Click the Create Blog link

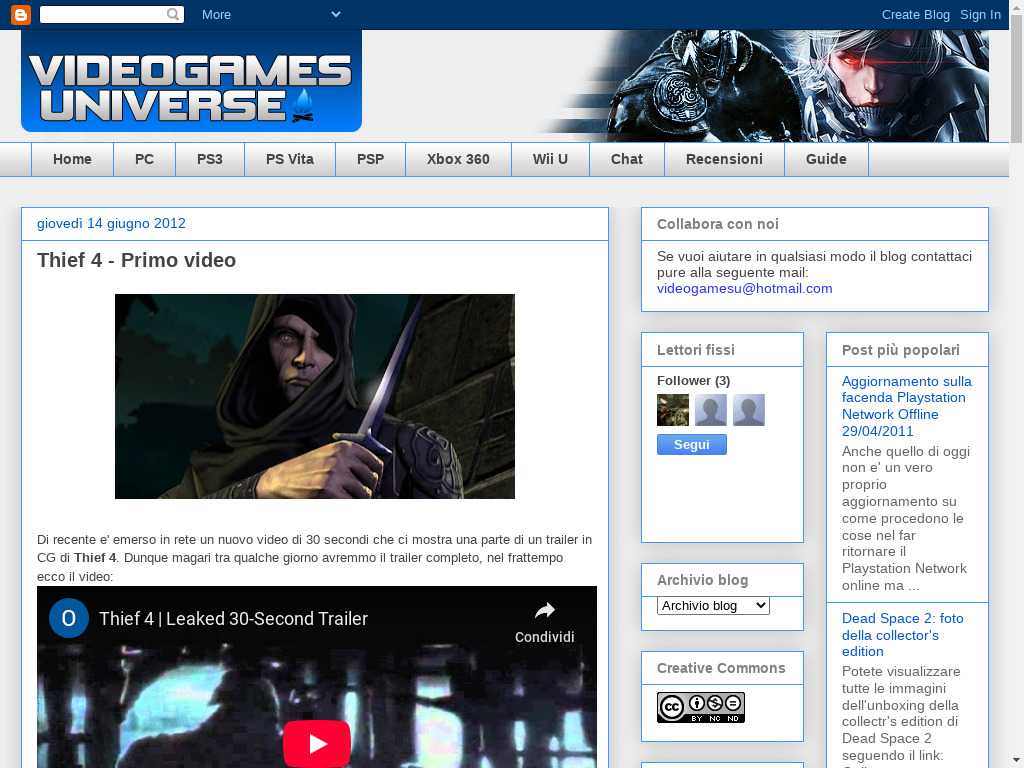[x=916, y=14]
